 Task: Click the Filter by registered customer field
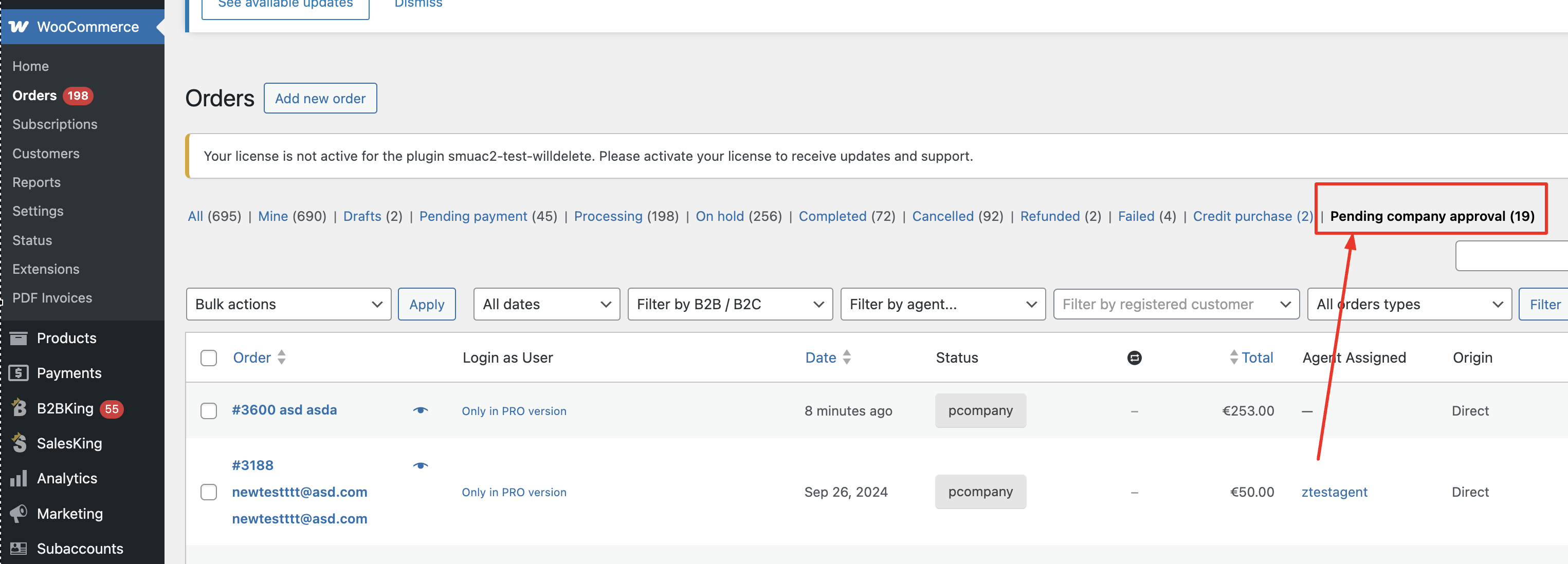(x=1176, y=304)
